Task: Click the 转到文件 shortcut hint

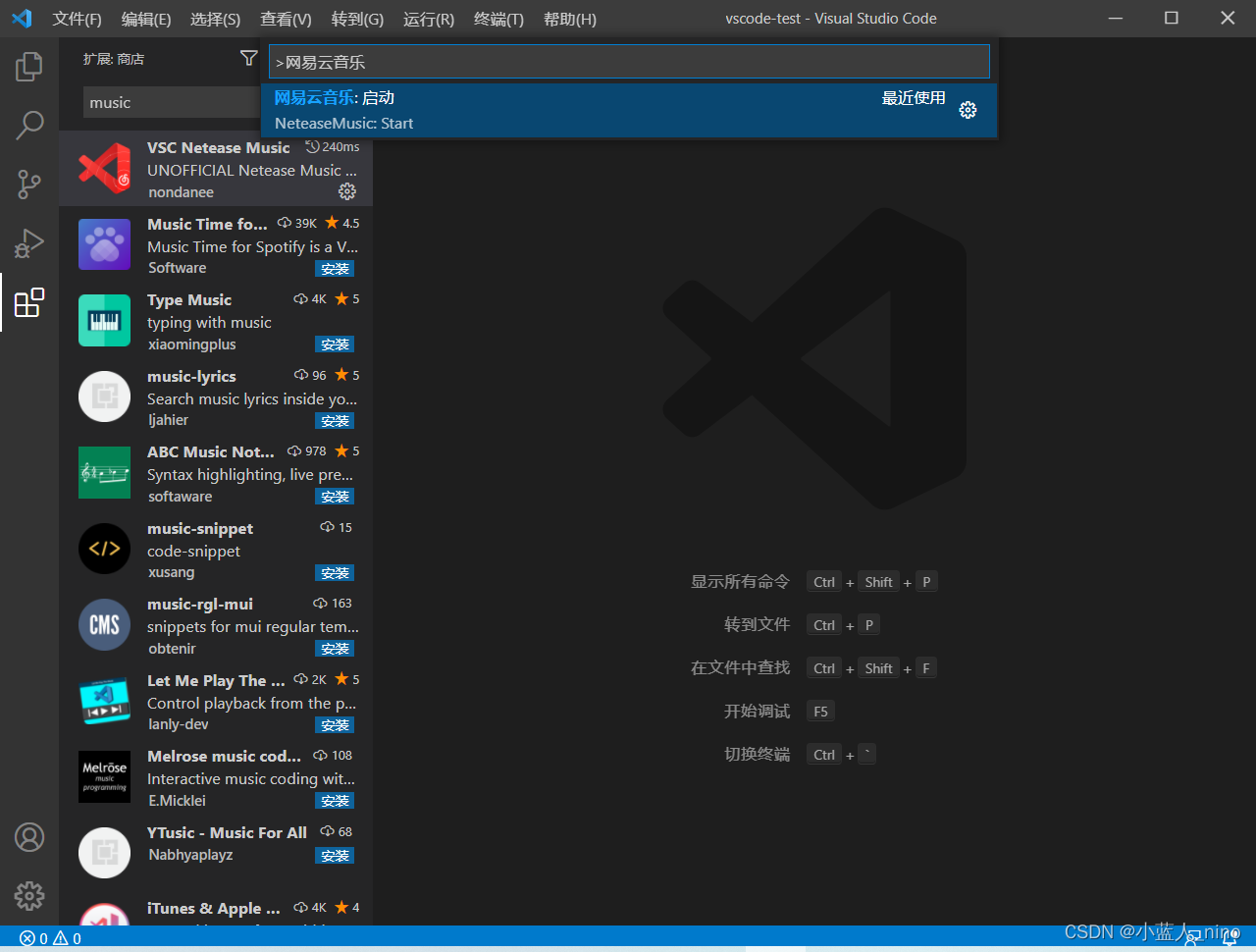Action: [x=757, y=625]
